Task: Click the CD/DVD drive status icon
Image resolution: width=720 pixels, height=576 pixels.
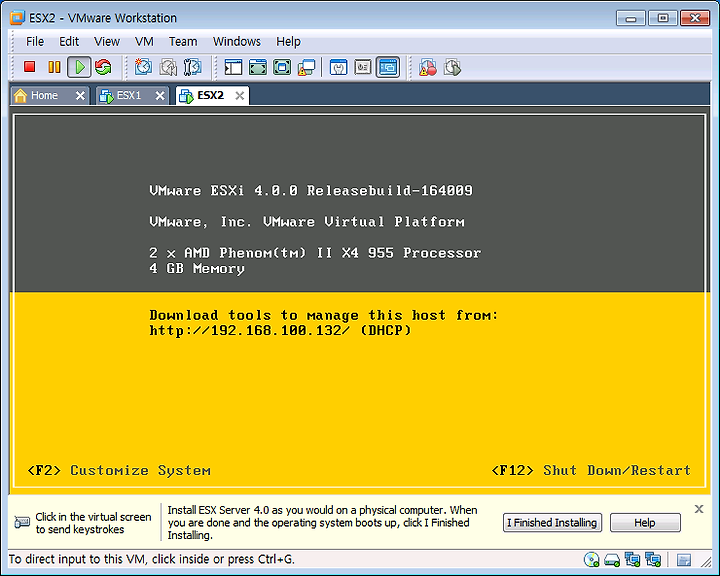Action: coord(591,559)
